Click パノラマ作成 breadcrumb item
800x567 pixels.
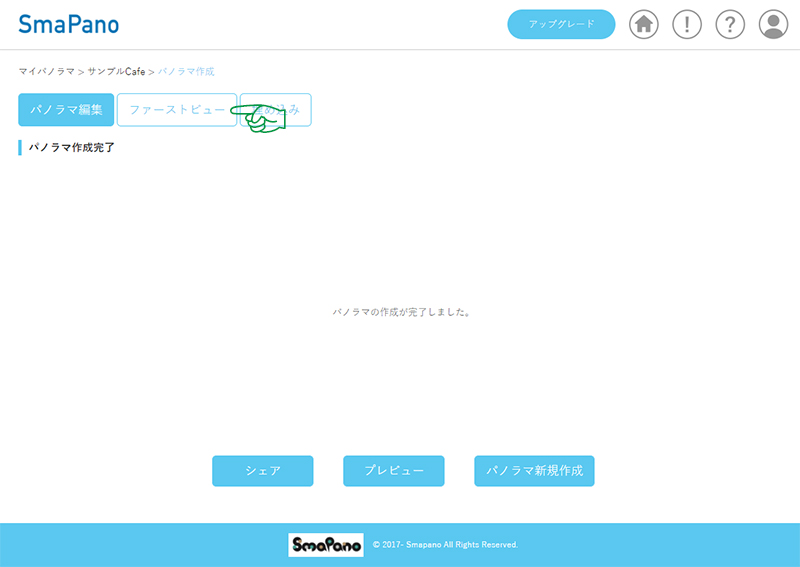pos(186,72)
